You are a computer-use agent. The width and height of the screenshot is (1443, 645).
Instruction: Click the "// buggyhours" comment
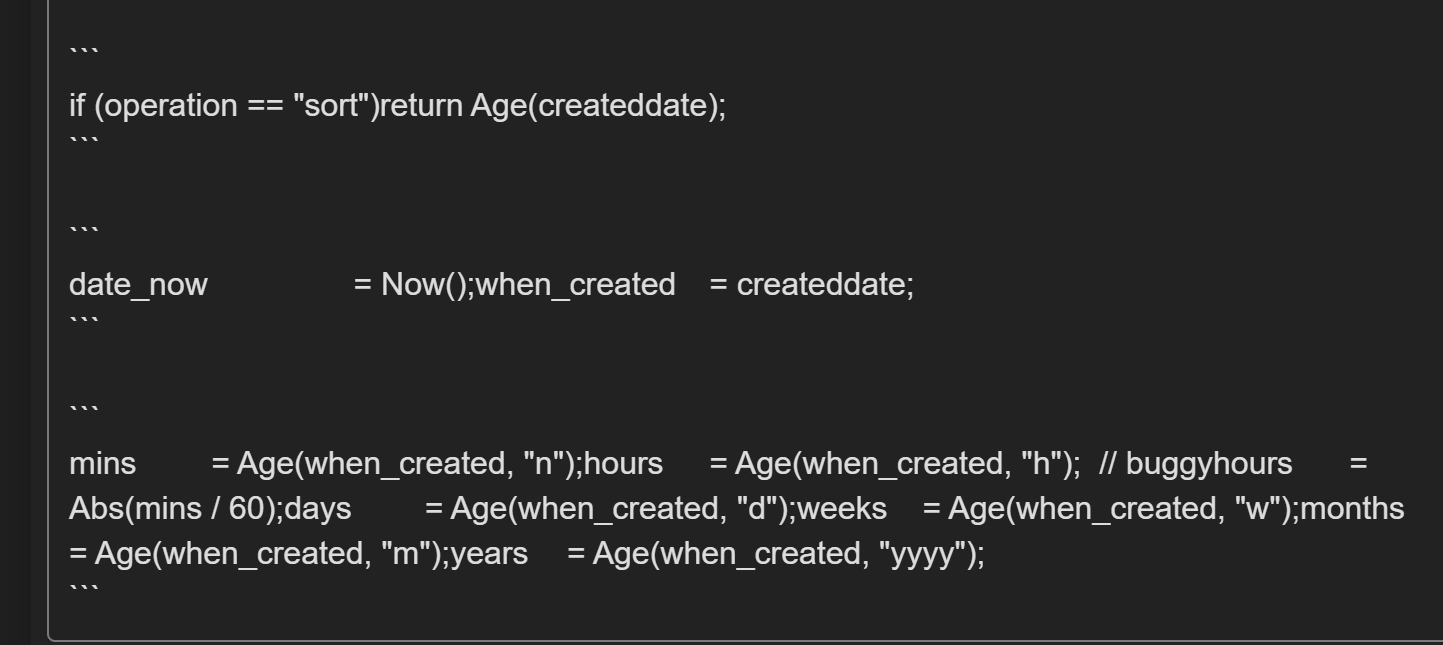tap(1196, 464)
